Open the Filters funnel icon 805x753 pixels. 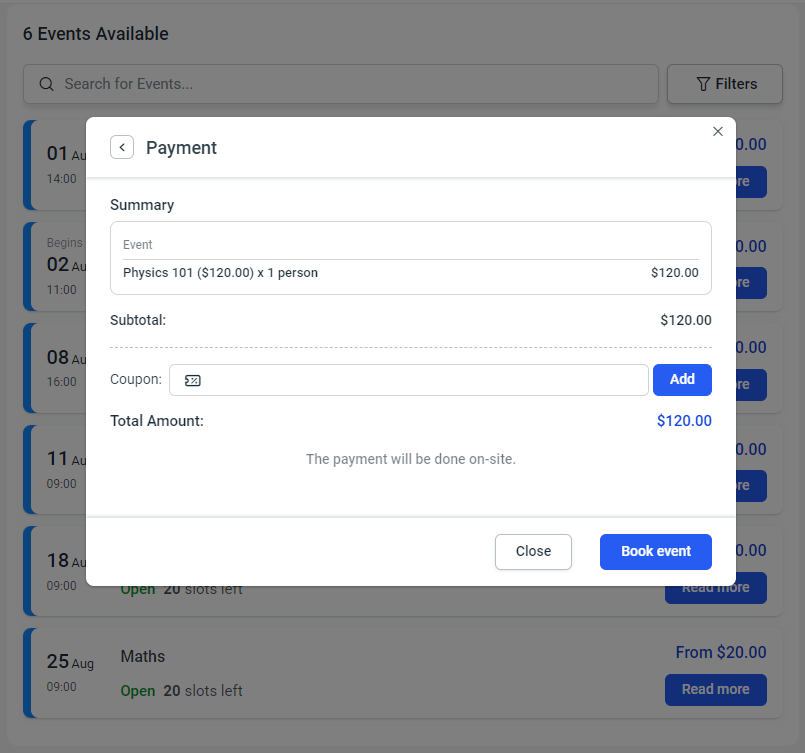click(x=703, y=84)
